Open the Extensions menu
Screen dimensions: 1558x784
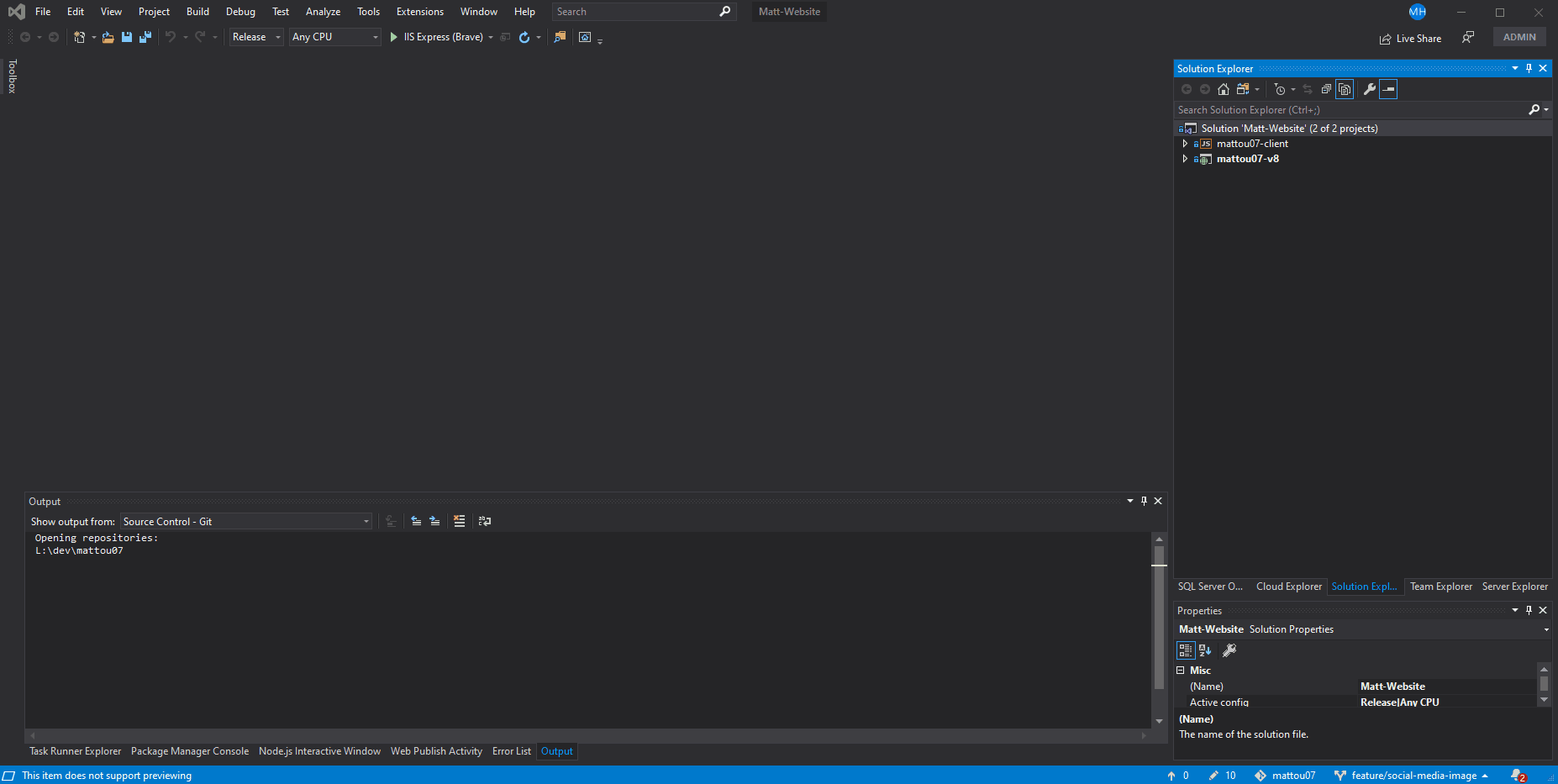pyautogui.click(x=420, y=12)
